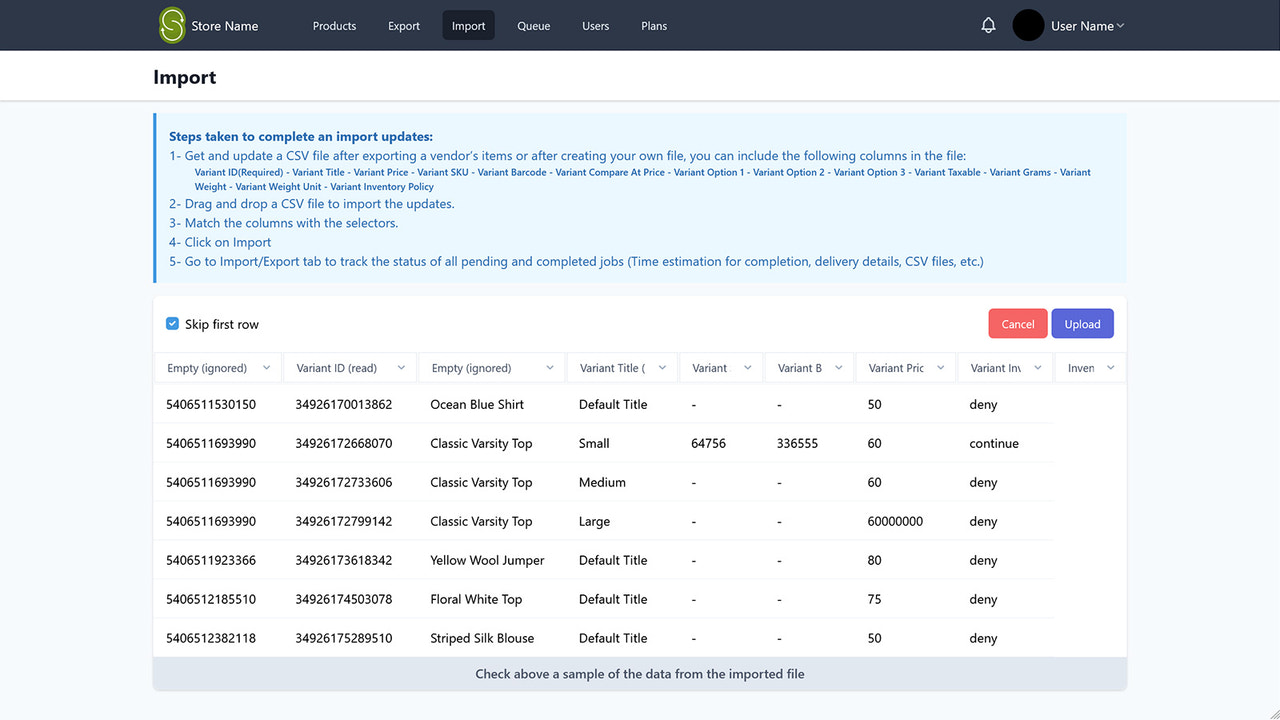Open the Variant ID (read) column dropdown

349,367
